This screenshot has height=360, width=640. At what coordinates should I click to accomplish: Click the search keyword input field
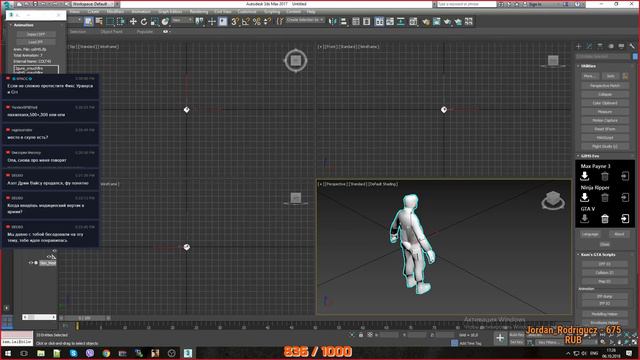pos(467,4)
